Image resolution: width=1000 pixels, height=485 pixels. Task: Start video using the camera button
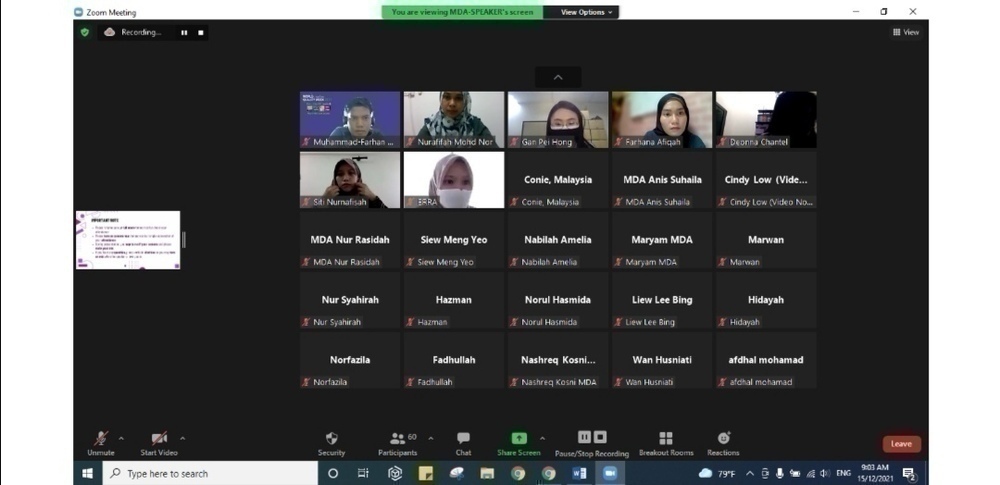point(159,439)
